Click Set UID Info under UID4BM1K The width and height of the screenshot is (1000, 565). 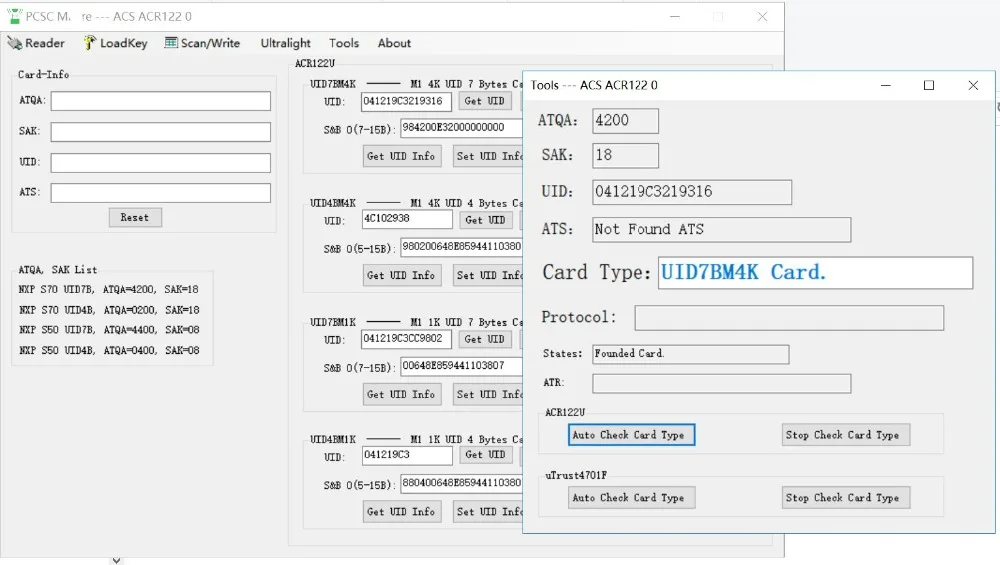(x=488, y=512)
